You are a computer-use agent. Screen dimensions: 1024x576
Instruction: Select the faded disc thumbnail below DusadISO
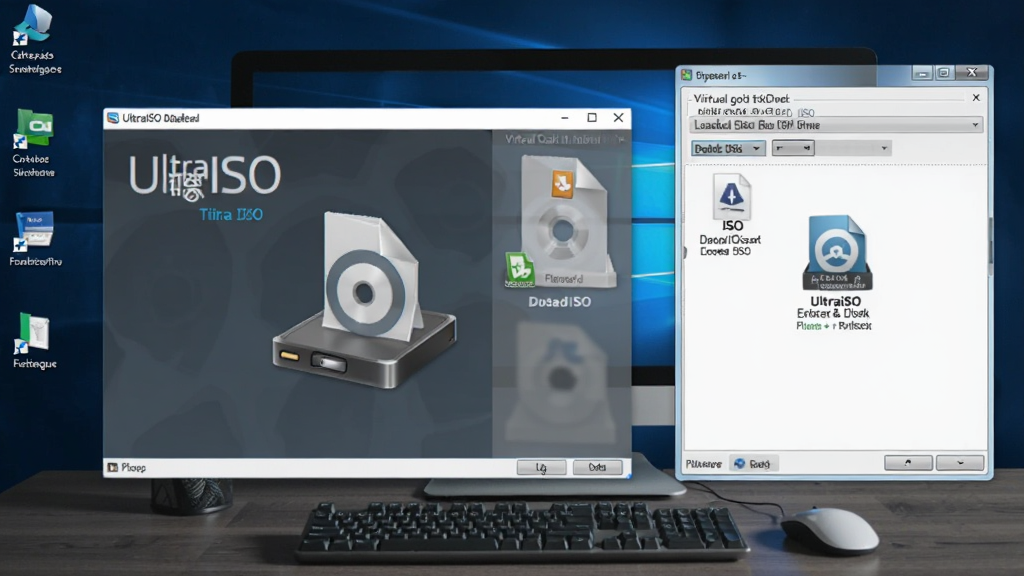[560, 382]
